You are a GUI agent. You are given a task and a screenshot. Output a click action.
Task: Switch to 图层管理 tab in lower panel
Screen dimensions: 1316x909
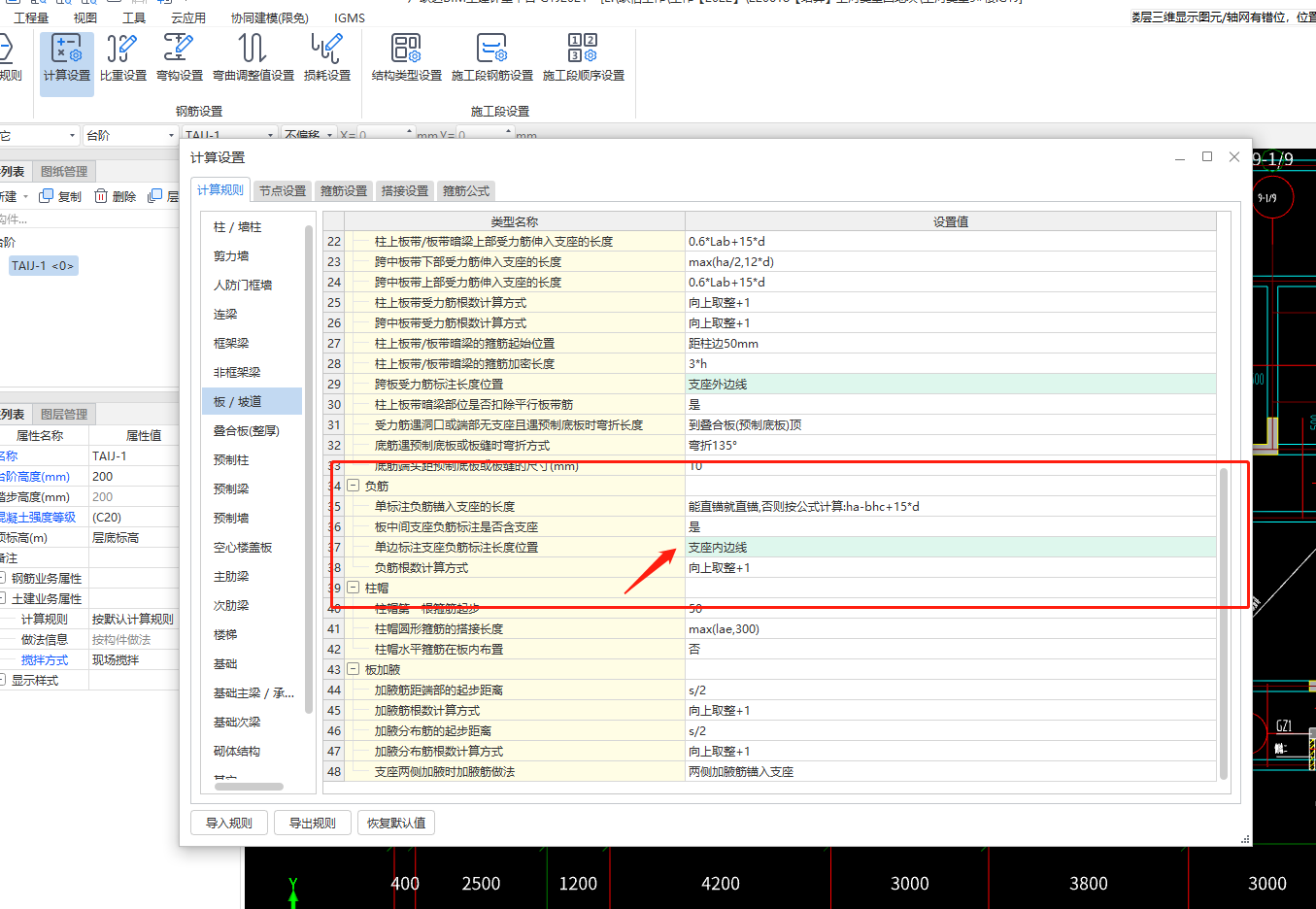pos(64,414)
